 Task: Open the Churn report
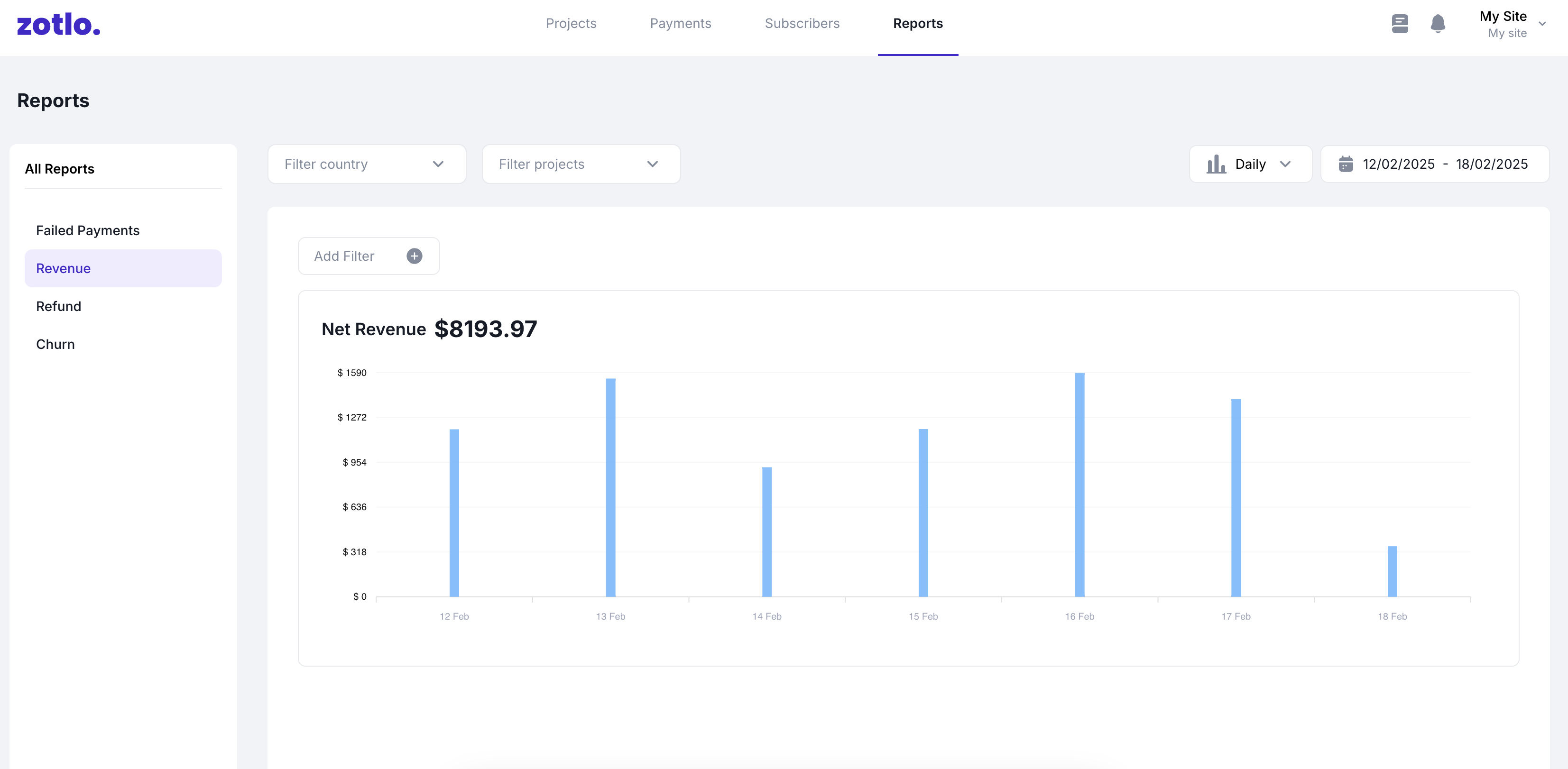pyautogui.click(x=55, y=344)
